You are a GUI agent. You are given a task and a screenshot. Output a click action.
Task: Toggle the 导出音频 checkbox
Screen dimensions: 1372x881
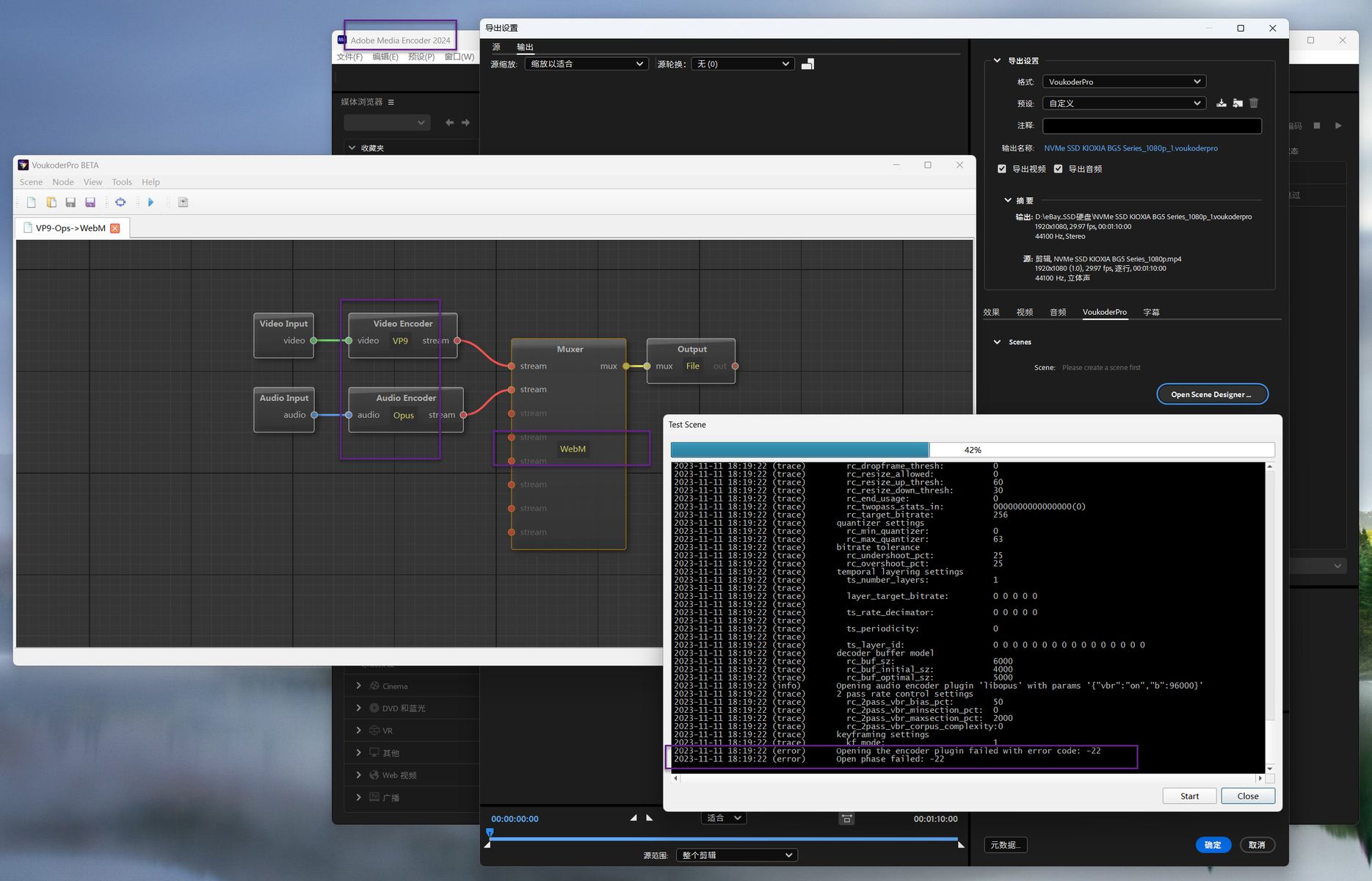[x=1058, y=169]
